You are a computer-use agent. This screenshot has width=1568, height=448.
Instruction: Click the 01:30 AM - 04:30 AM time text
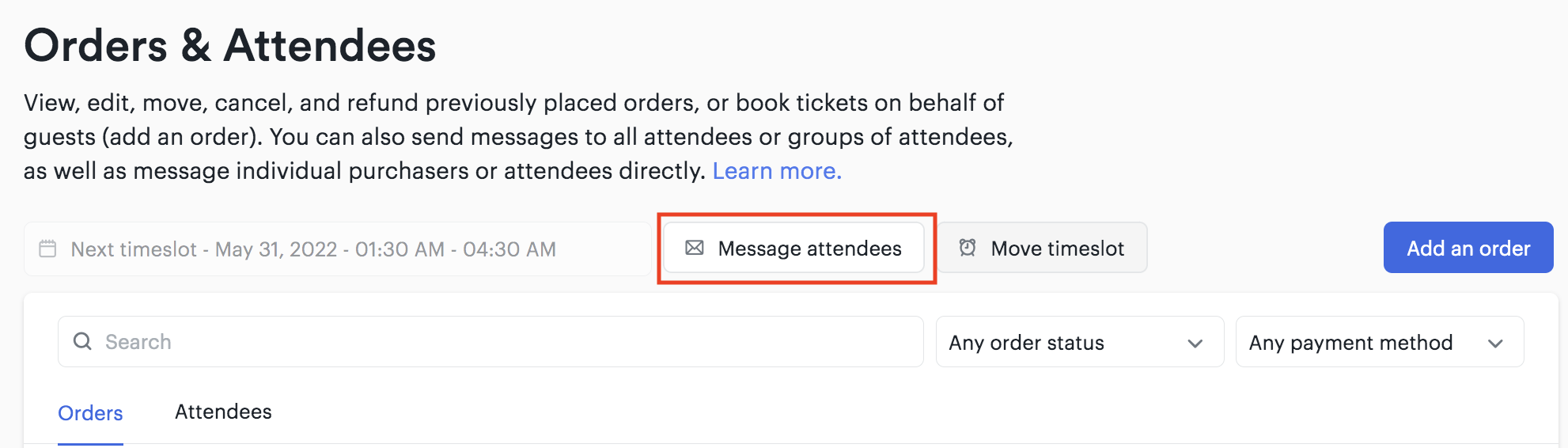(456, 249)
